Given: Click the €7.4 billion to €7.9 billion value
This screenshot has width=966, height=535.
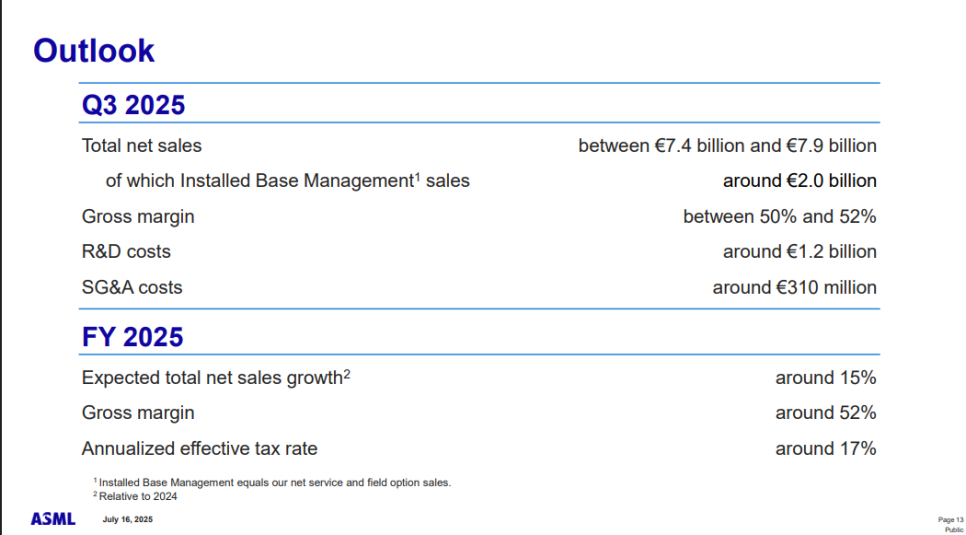Looking at the screenshot, I should pos(727,146).
